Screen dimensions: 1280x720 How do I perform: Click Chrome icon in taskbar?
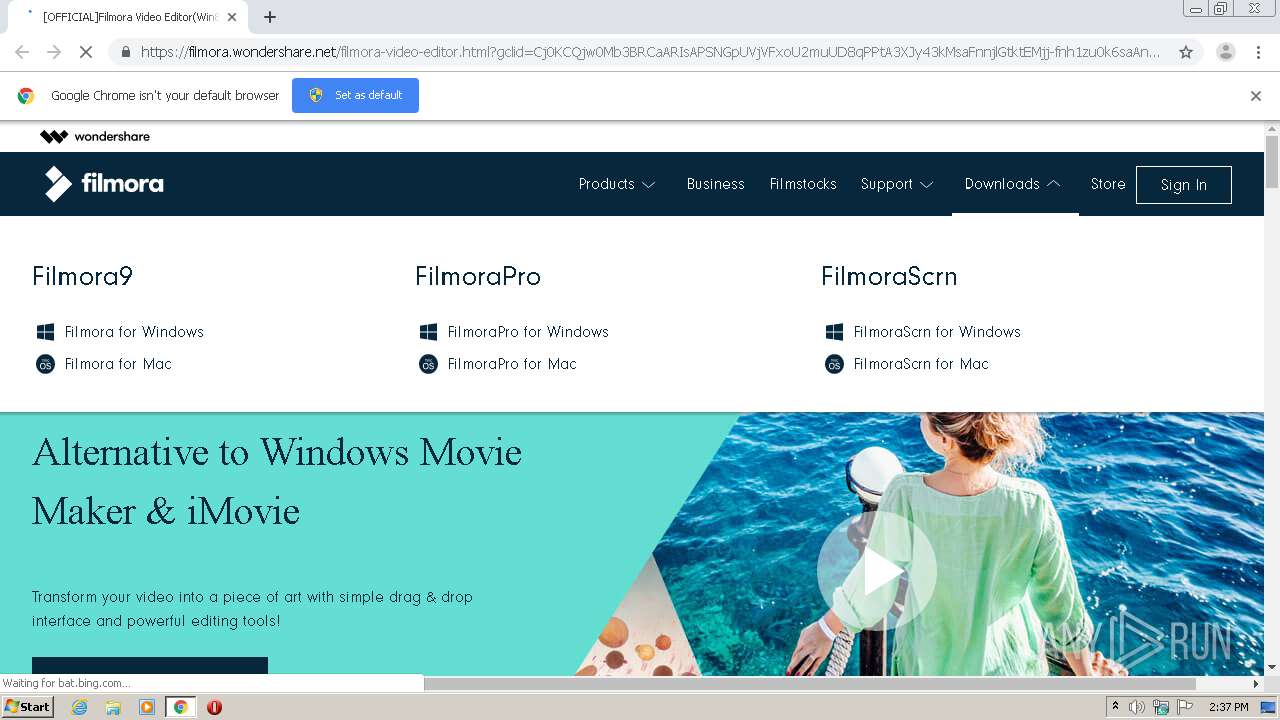click(181, 707)
